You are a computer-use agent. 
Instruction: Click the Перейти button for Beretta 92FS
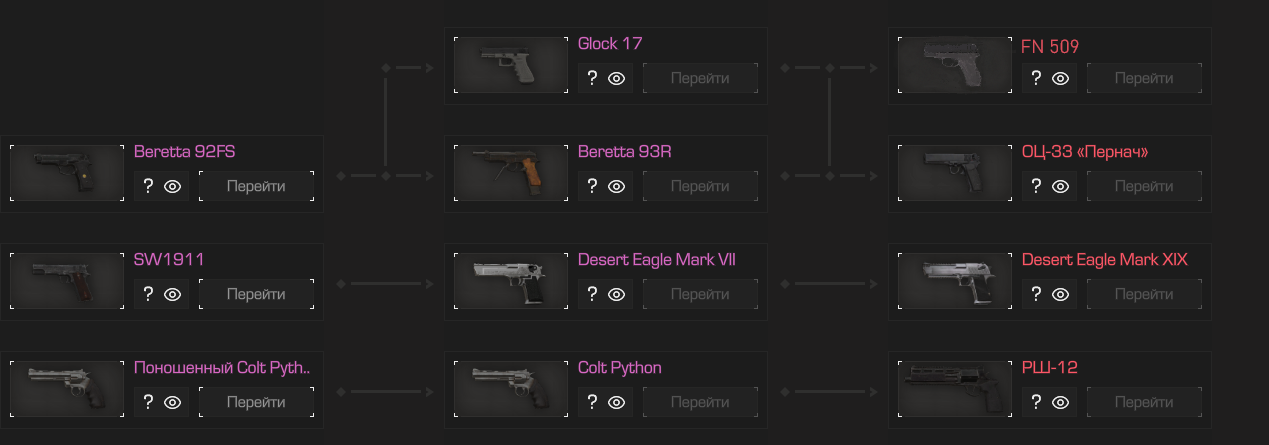pos(256,186)
